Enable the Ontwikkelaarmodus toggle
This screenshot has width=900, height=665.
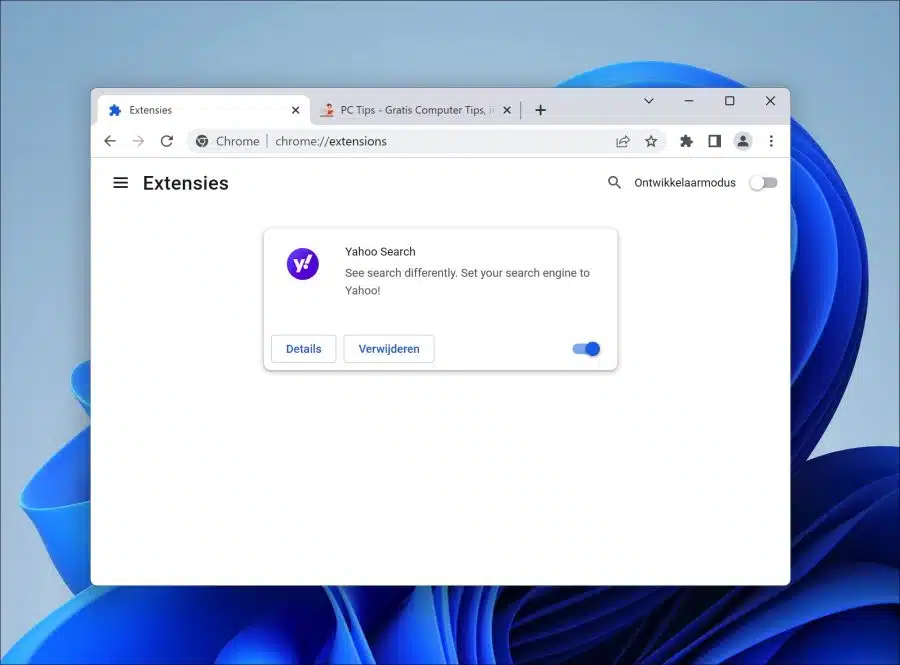coord(763,183)
